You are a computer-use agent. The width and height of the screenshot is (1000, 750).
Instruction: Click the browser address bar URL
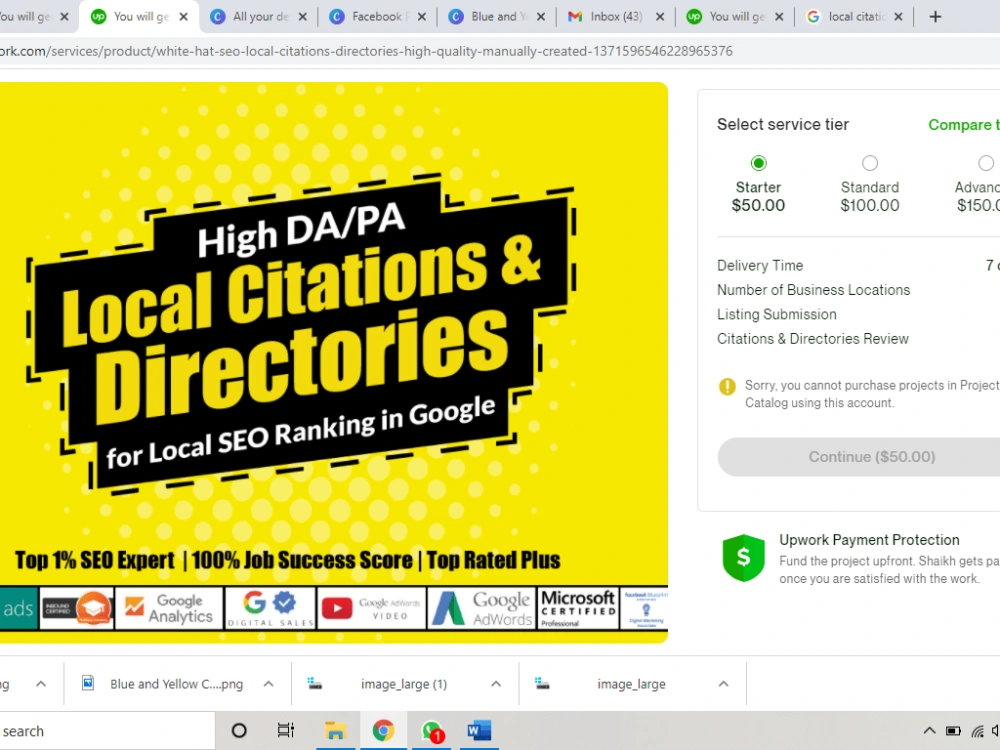[x=366, y=51]
